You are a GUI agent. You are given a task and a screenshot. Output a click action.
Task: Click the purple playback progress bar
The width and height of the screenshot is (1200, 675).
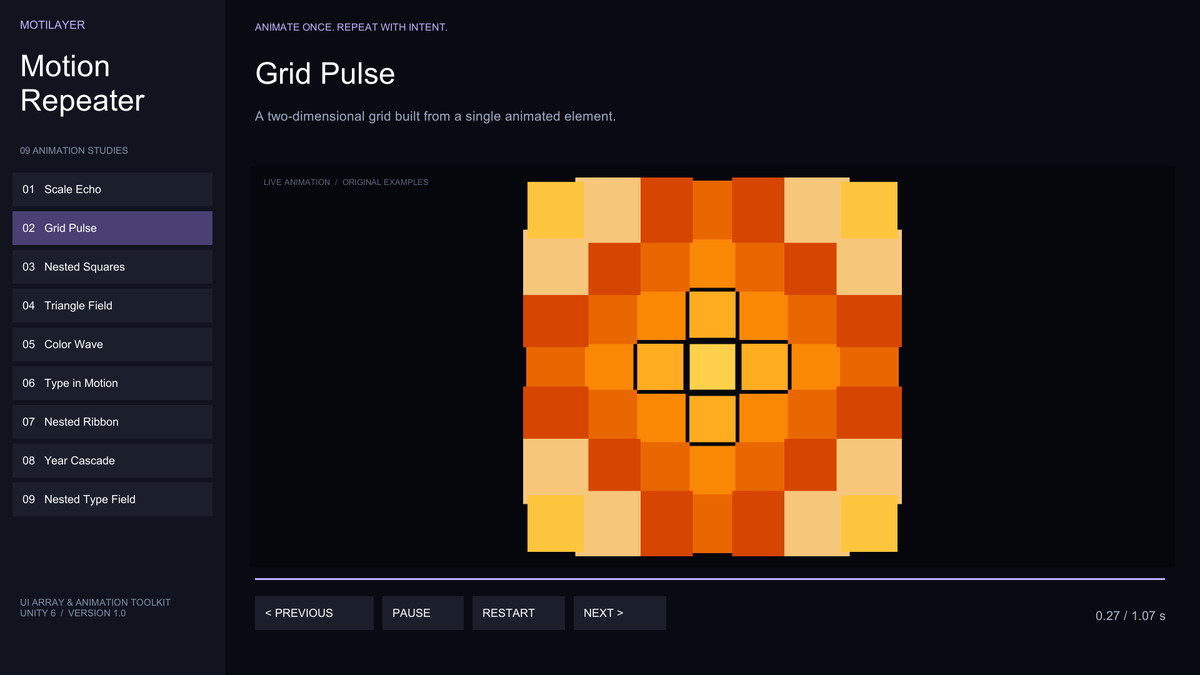pyautogui.click(x=710, y=579)
